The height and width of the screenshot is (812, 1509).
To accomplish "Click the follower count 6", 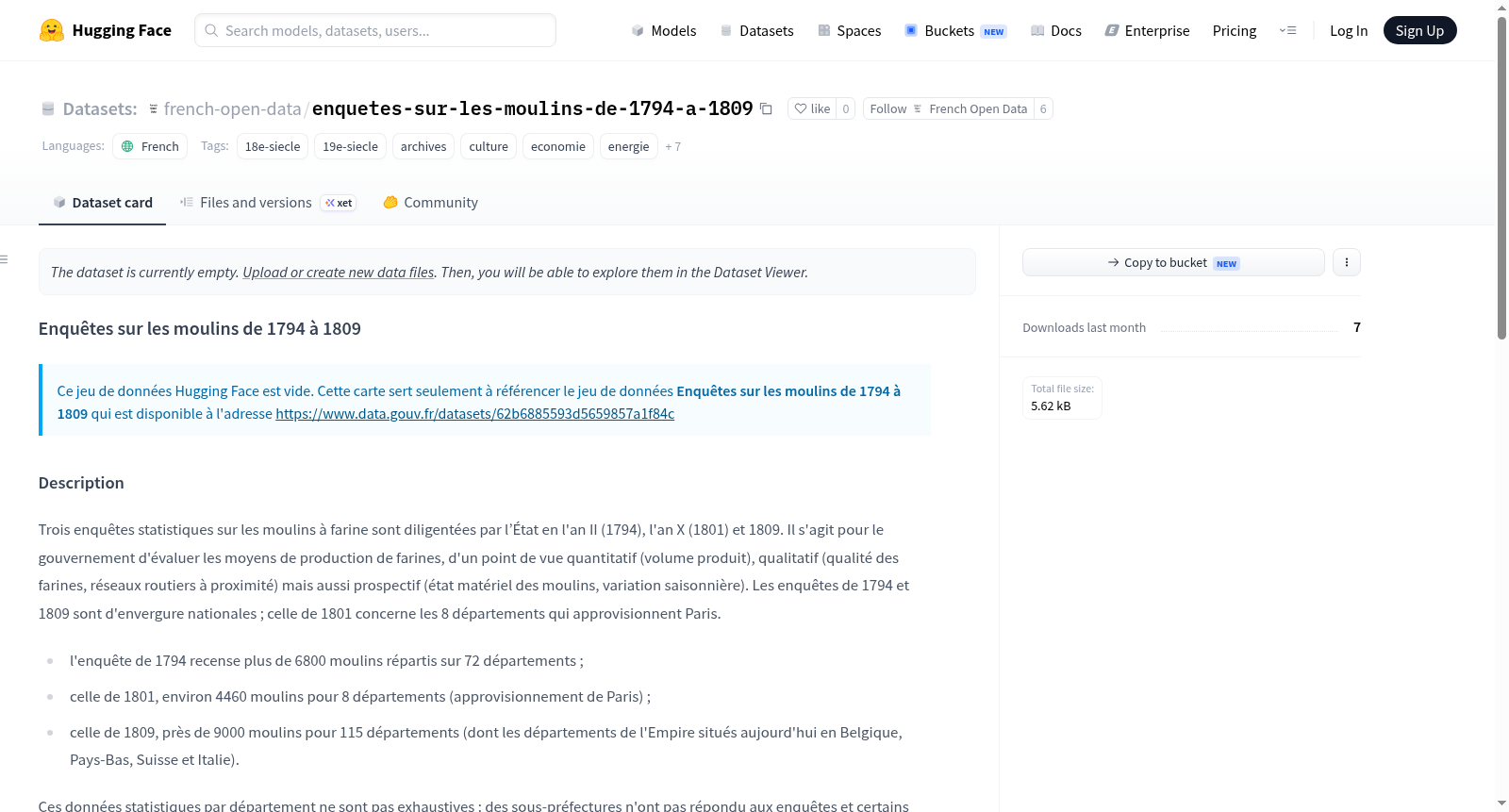I will [1043, 109].
